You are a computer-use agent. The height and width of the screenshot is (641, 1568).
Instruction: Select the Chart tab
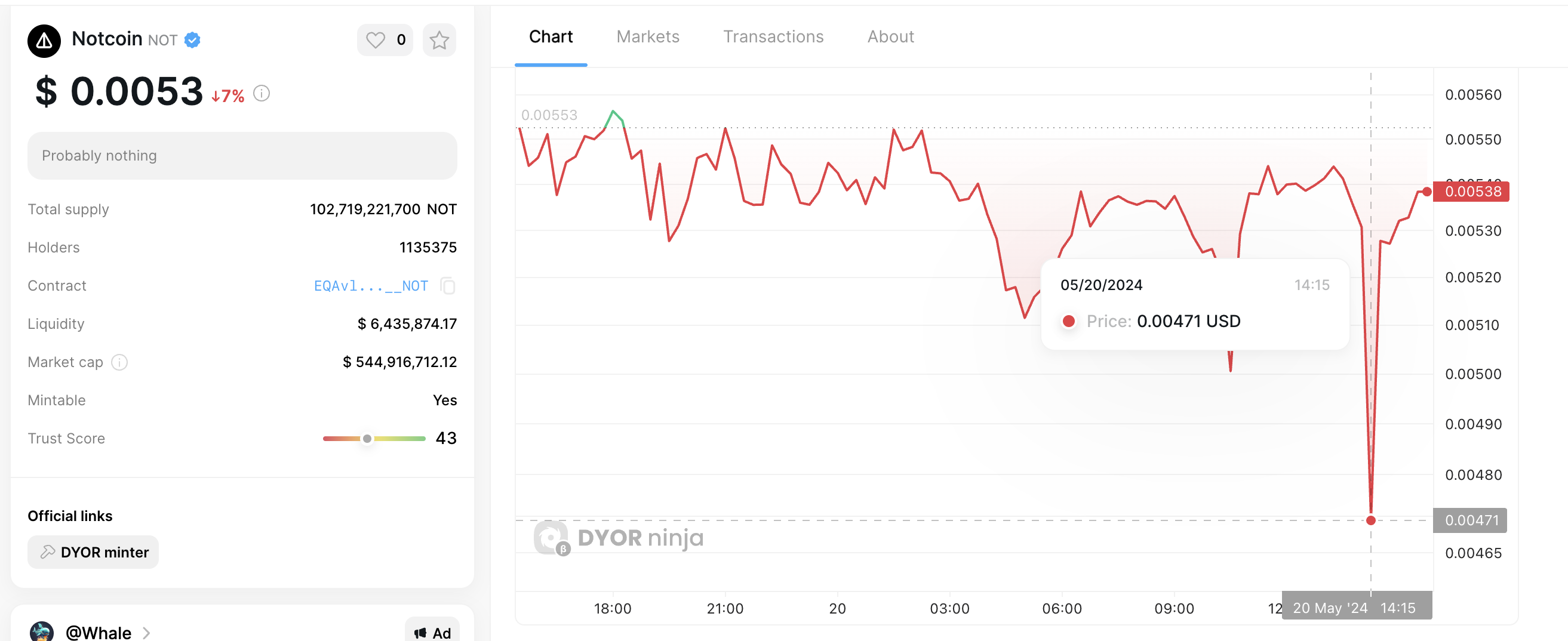point(551,36)
